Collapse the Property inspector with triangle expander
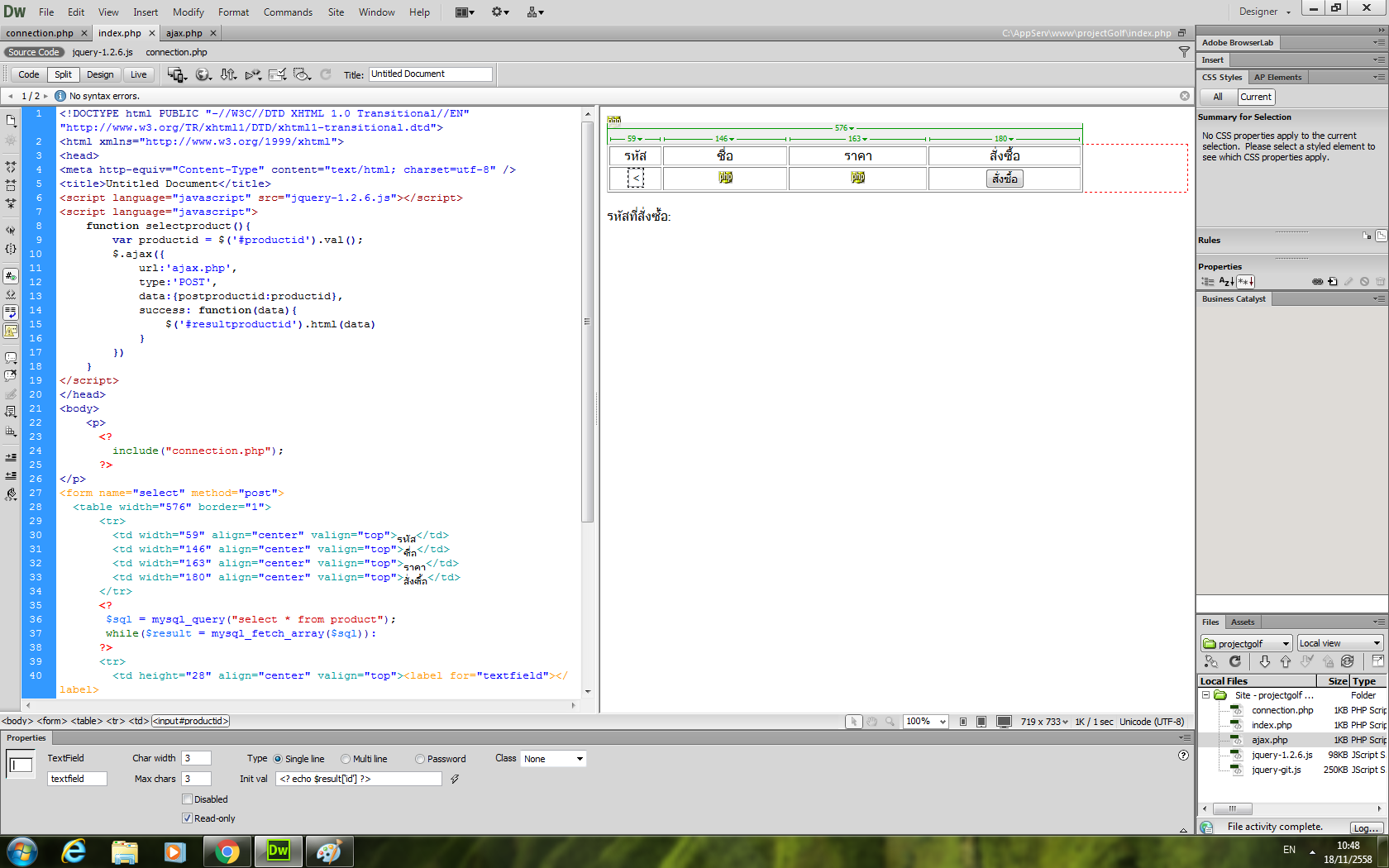Screen dimensions: 1389x868 pos(1183,830)
